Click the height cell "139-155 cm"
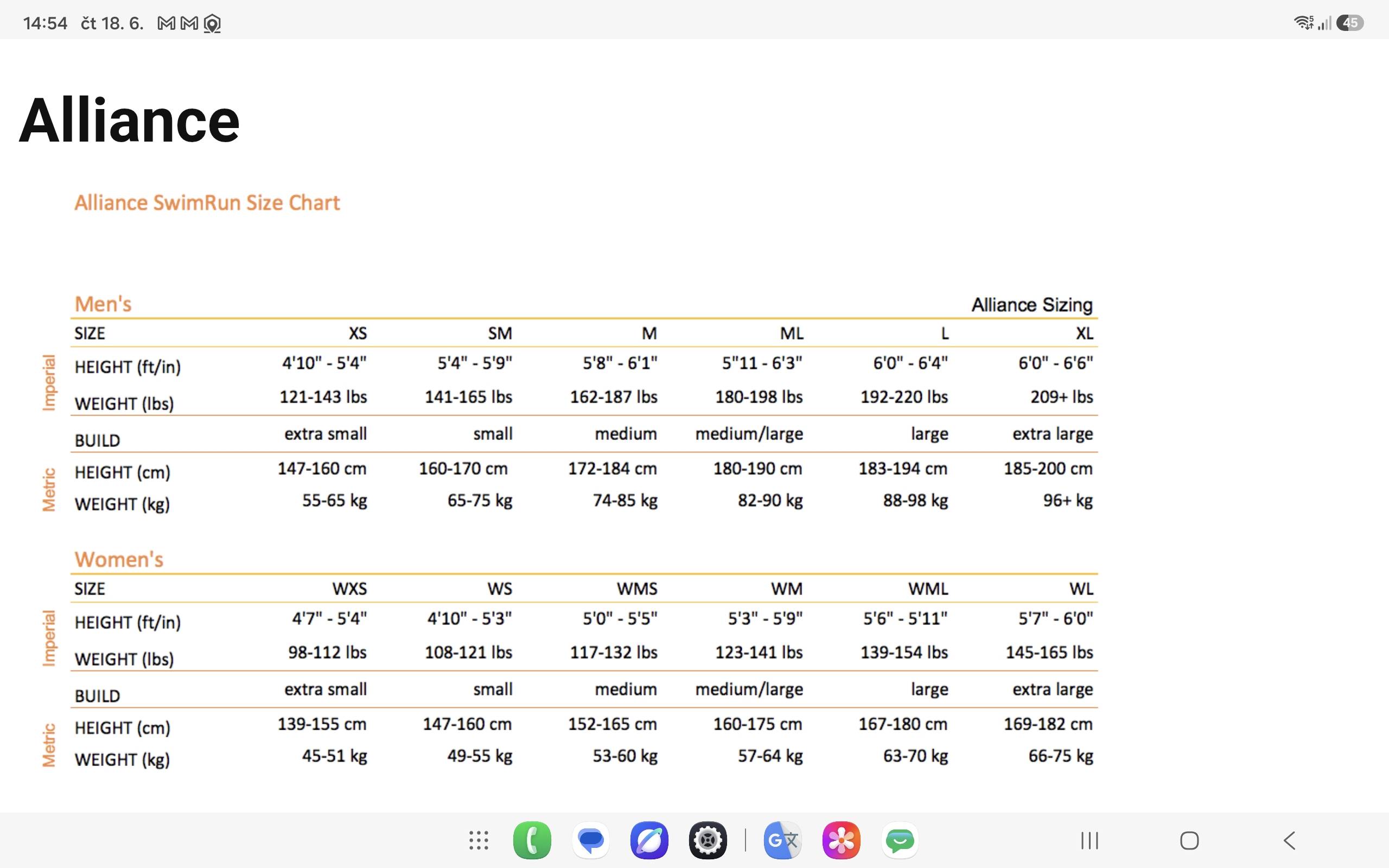 [322, 724]
